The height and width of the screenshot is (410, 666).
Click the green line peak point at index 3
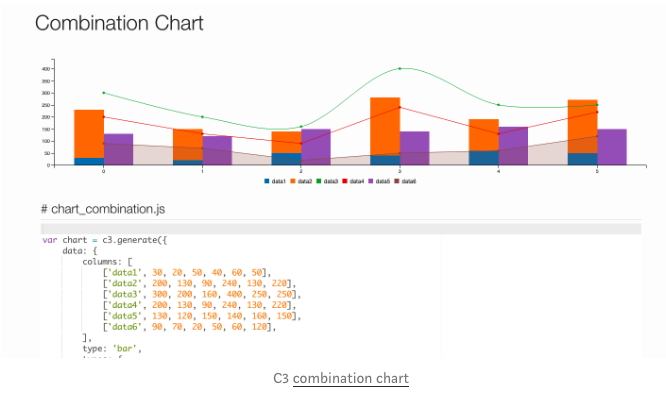(x=400, y=69)
